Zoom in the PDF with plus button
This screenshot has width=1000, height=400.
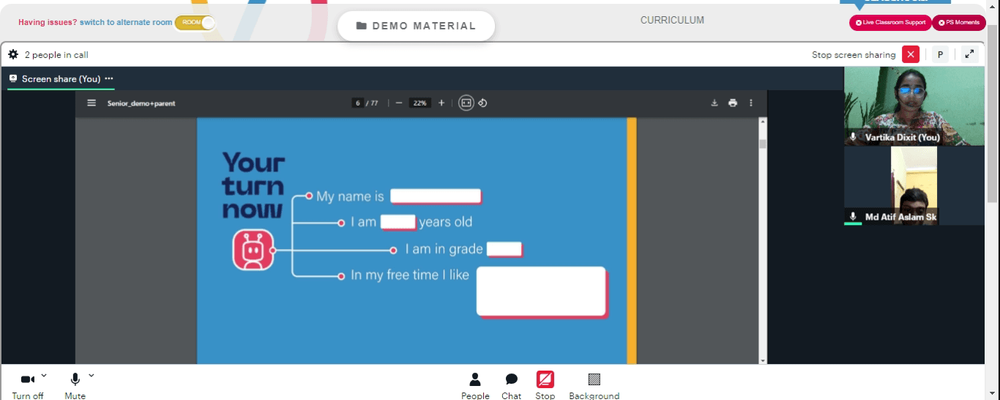(x=441, y=103)
